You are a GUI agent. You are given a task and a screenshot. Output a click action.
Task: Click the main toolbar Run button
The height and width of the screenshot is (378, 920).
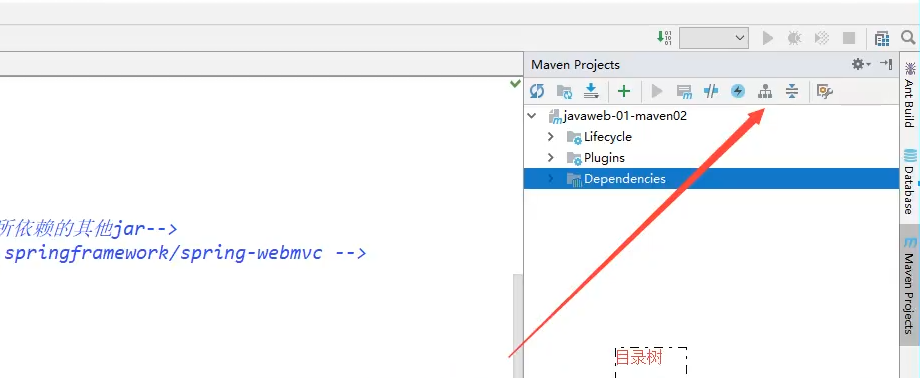767,38
